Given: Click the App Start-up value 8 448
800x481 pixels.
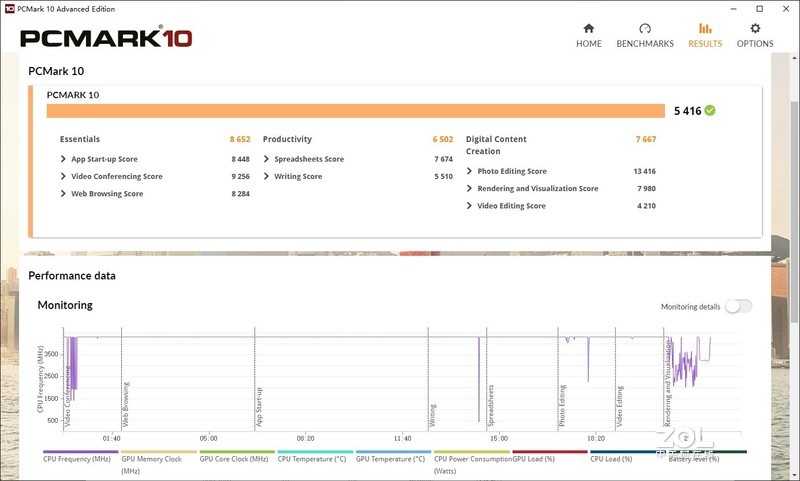Looking at the screenshot, I should tap(240, 159).
